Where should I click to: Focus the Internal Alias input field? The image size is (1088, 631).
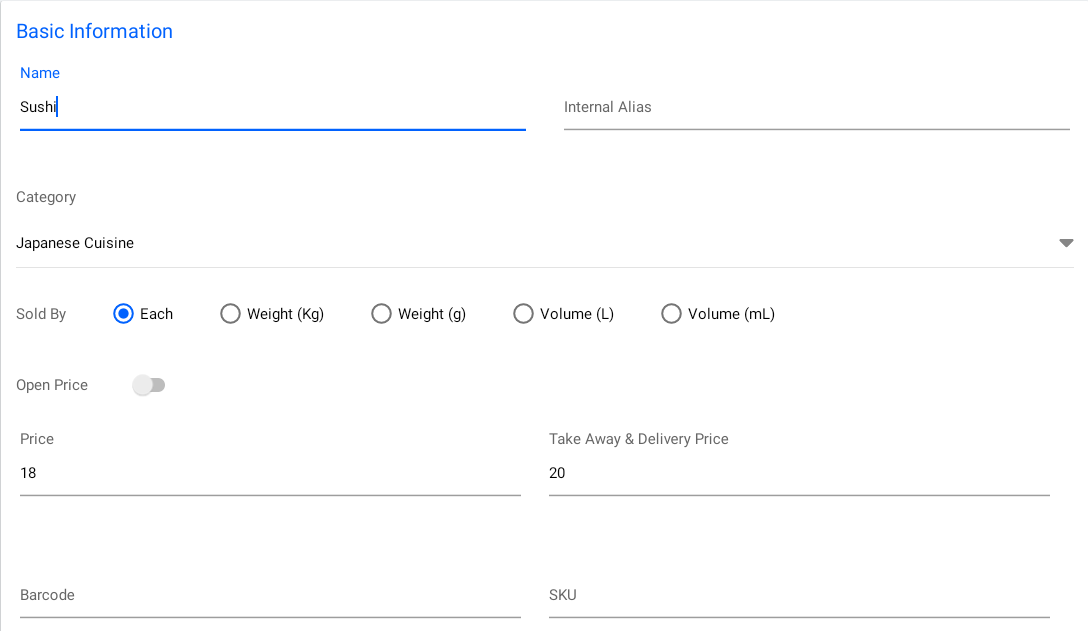pyautogui.click(x=815, y=107)
